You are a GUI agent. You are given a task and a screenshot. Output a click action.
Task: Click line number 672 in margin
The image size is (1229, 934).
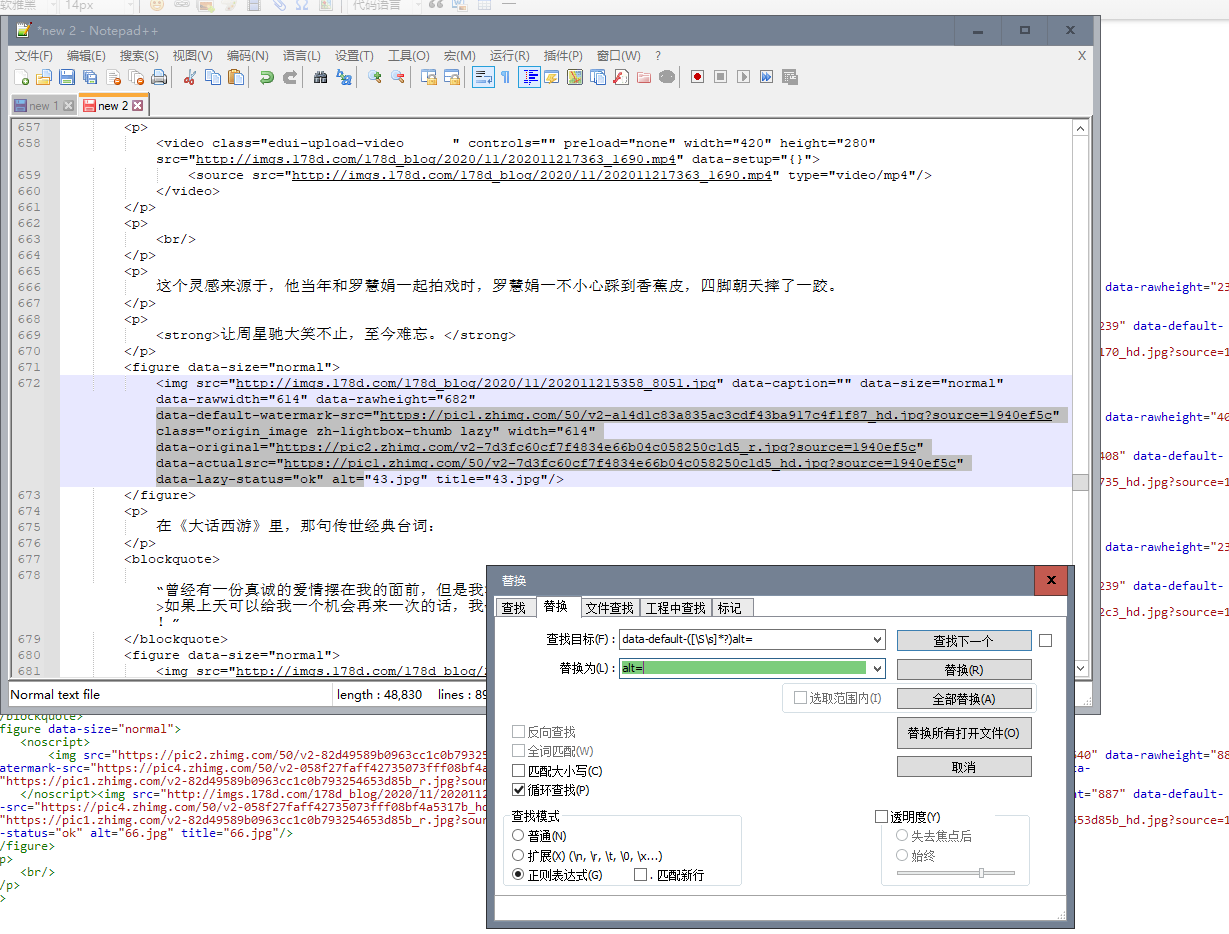[29, 383]
